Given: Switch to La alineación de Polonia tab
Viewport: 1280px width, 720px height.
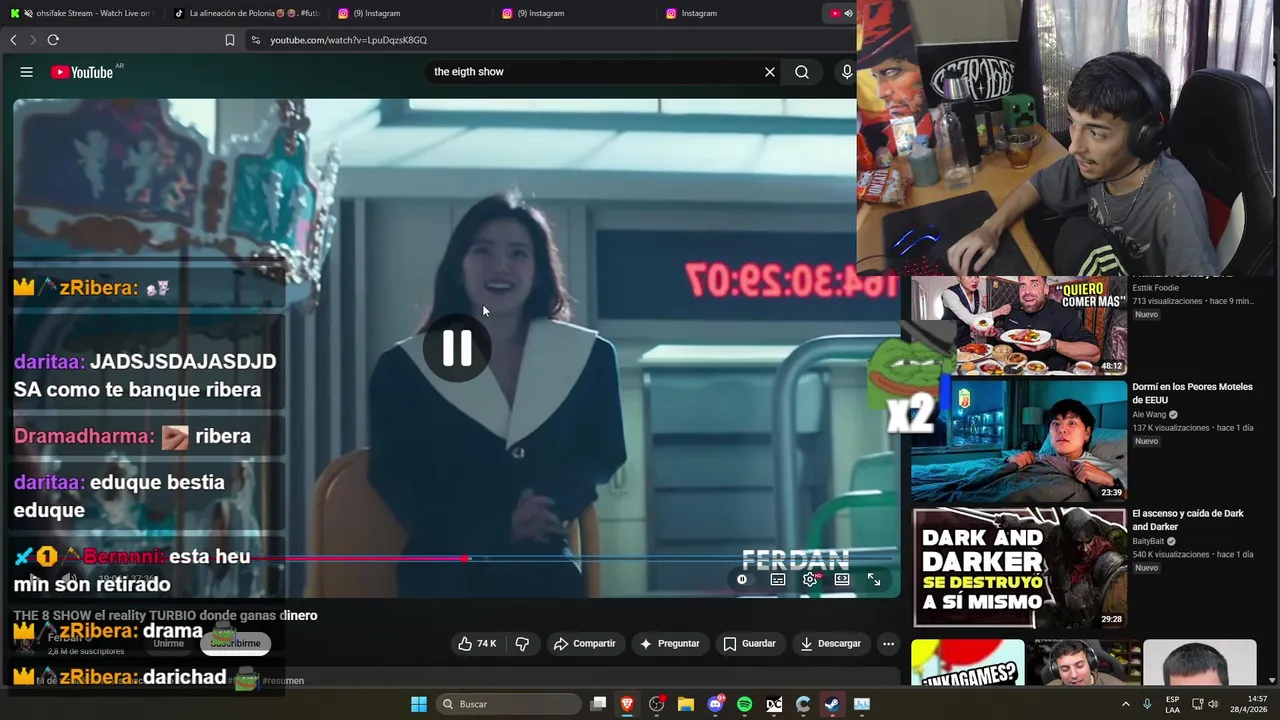Looking at the screenshot, I should click(246, 13).
